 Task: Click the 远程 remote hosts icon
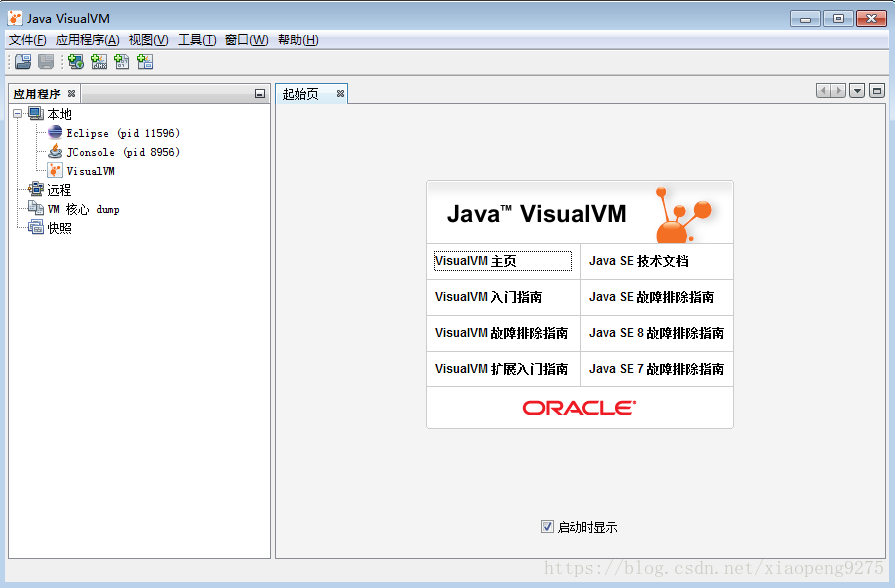click(37, 189)
